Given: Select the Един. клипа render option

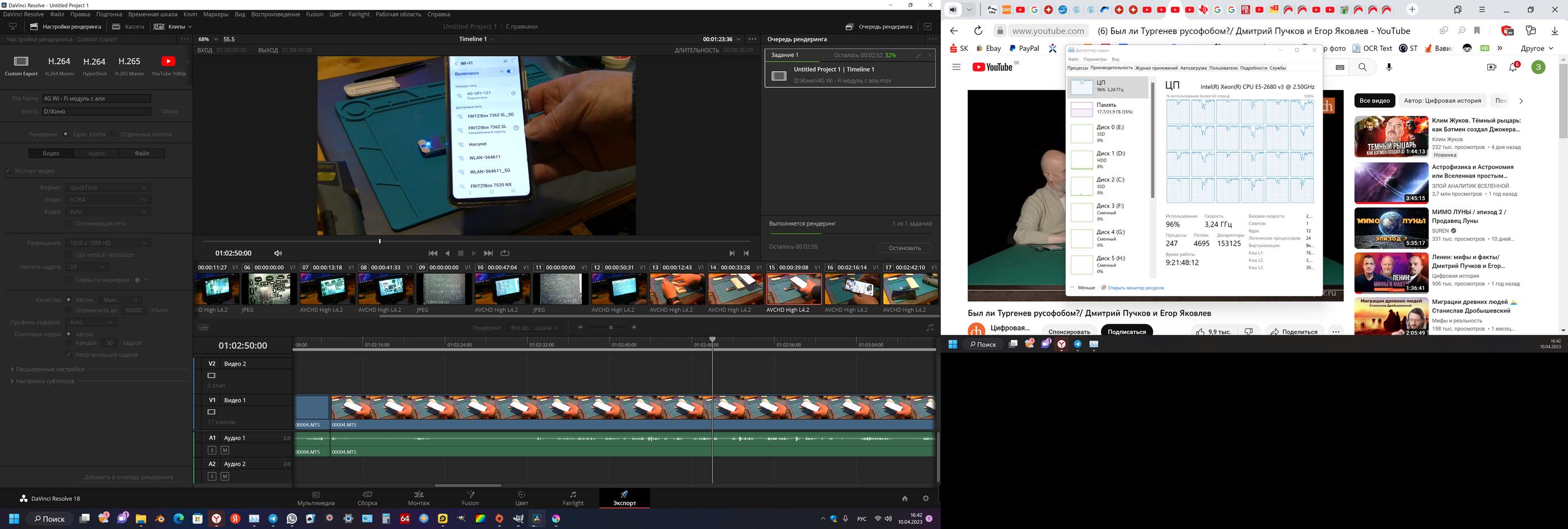Looking at the screenshot, I should point(66,134).
